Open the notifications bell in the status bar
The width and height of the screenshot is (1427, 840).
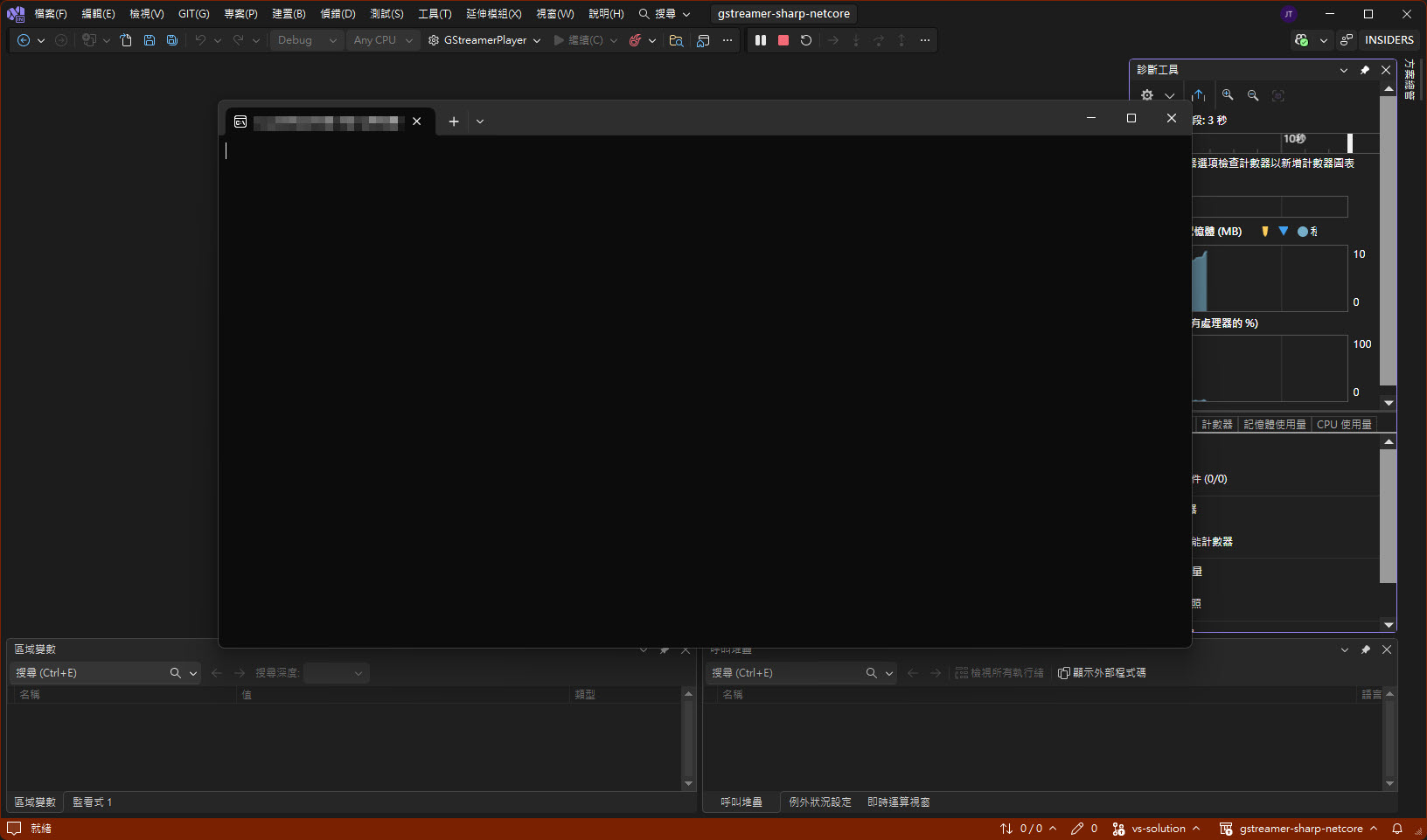(1397, 829)
